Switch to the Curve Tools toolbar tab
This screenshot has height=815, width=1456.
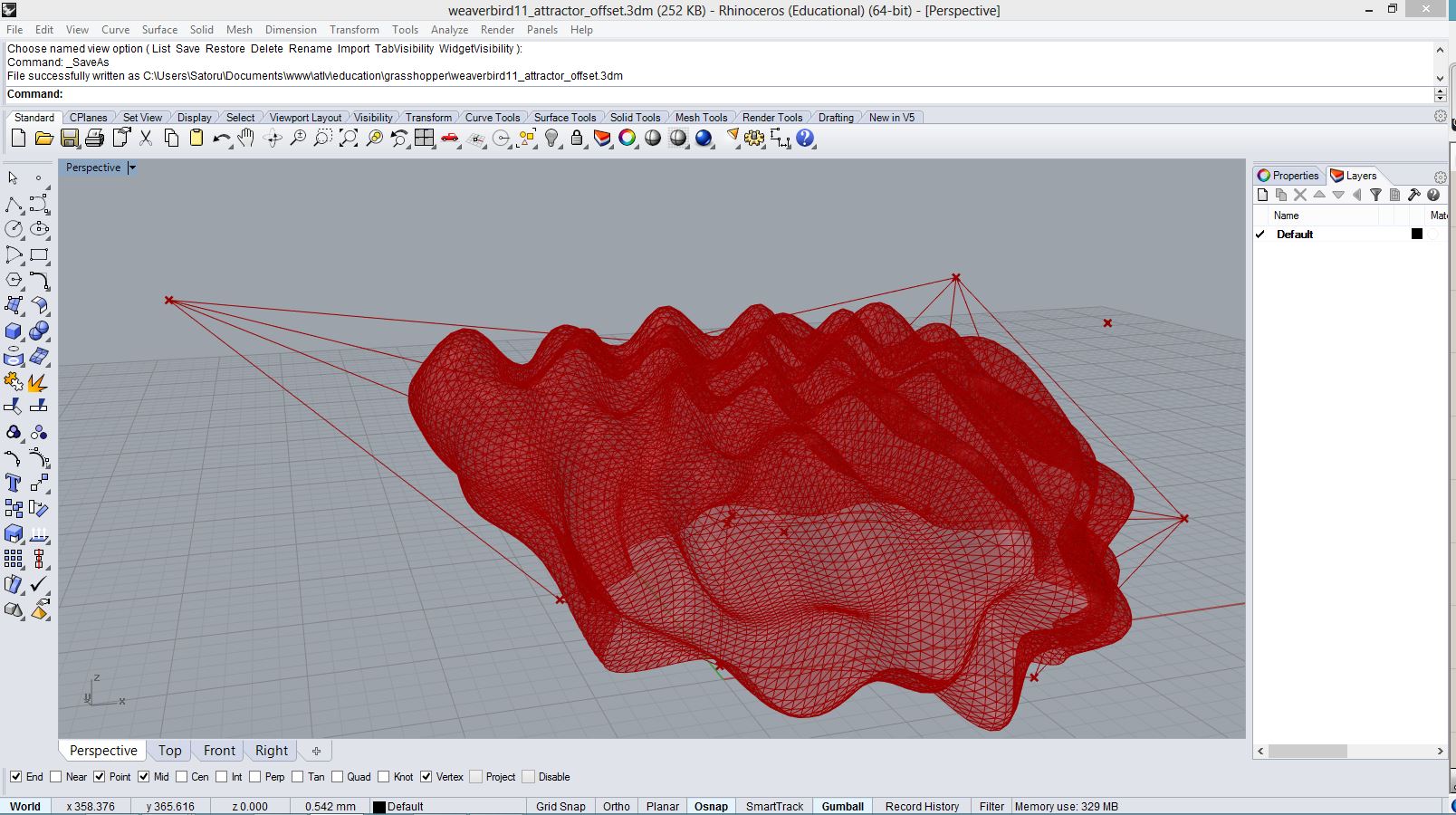(492, 118)
